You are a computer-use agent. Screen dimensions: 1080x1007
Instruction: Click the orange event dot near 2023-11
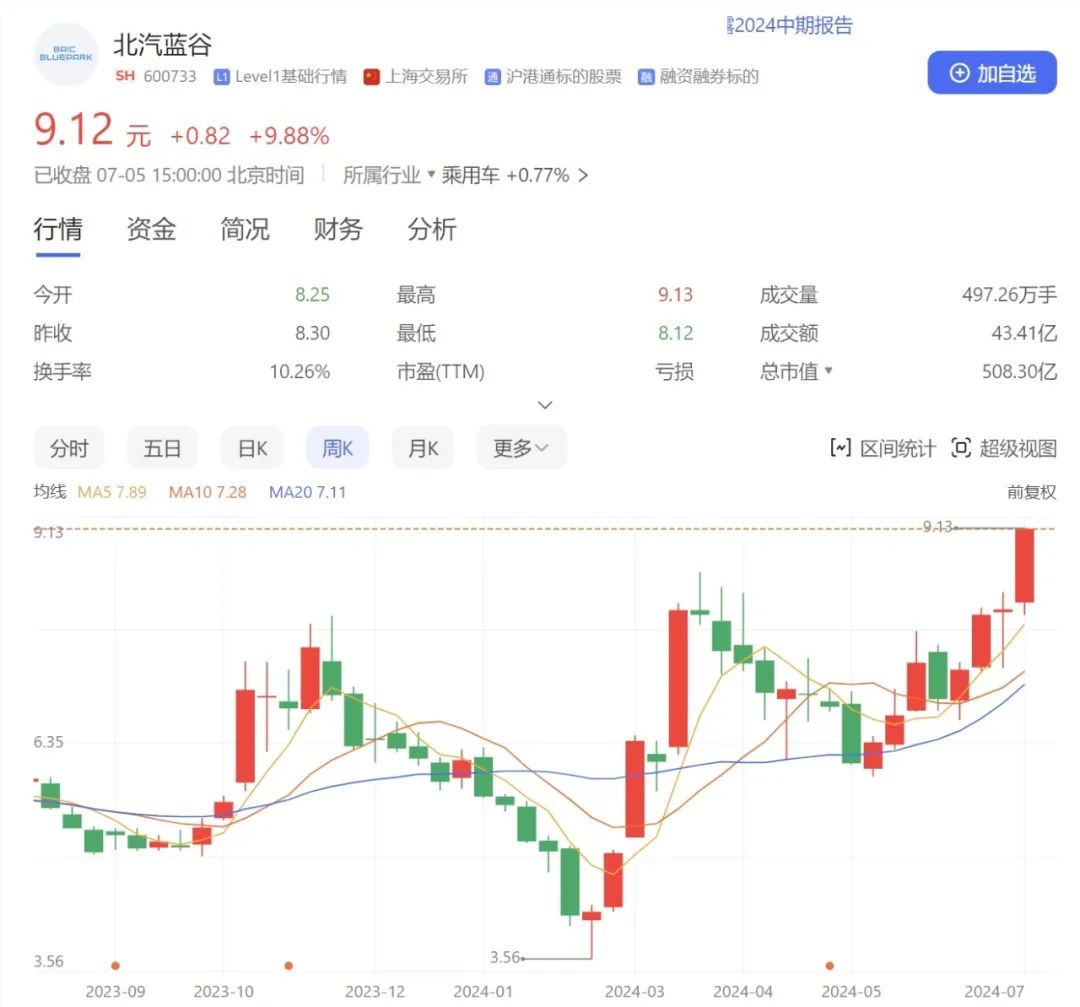289,966
